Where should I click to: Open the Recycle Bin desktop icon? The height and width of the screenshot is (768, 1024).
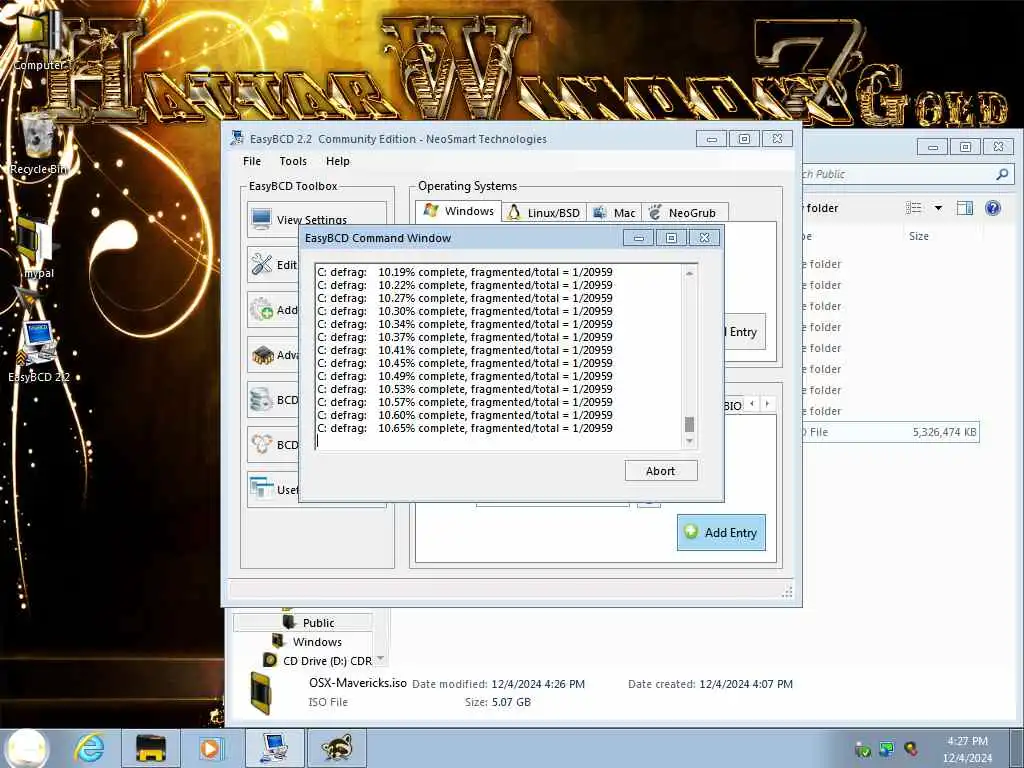(38, 144)
